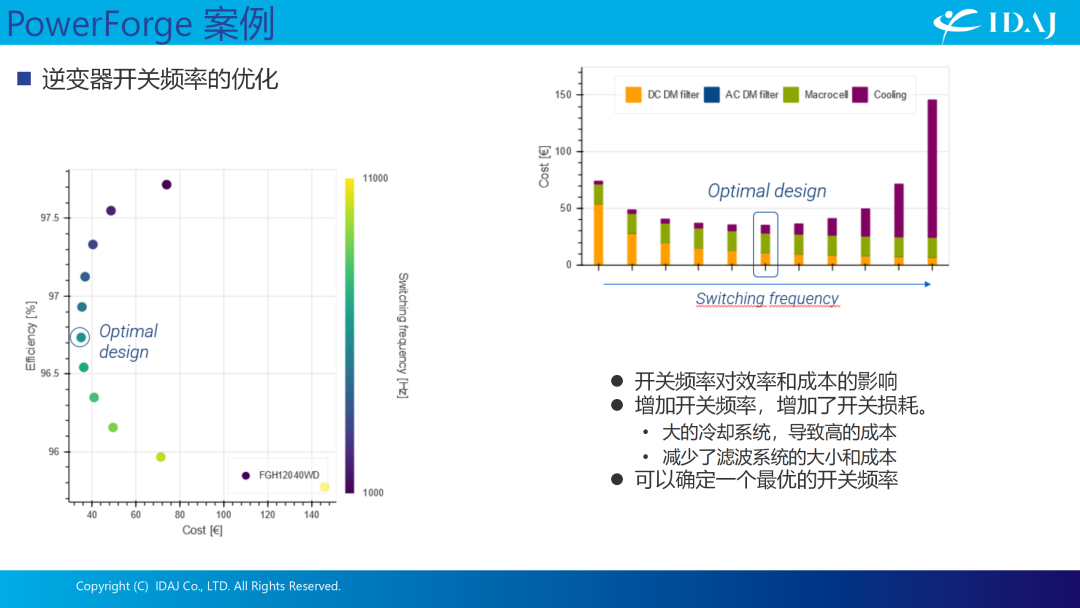Image resolution: width=1080 pixels, height=608 pixels.
Task: Click the FGH12040WD legend entry
Action: [280, 475]
